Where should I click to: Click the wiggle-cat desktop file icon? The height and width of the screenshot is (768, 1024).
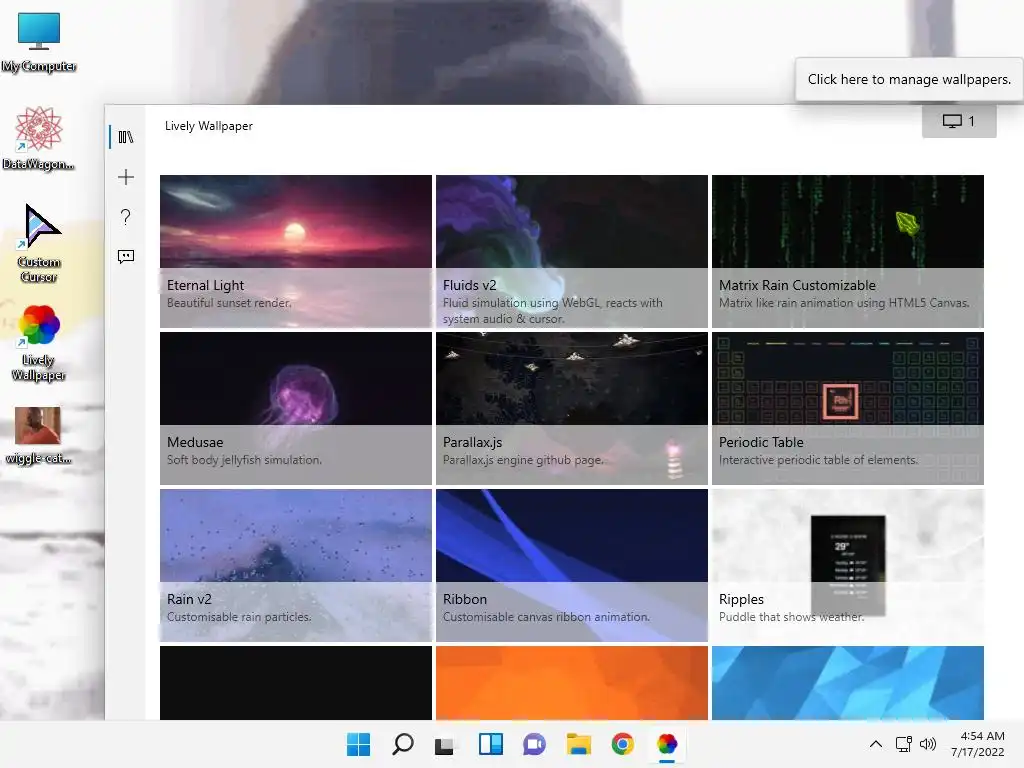38,436
